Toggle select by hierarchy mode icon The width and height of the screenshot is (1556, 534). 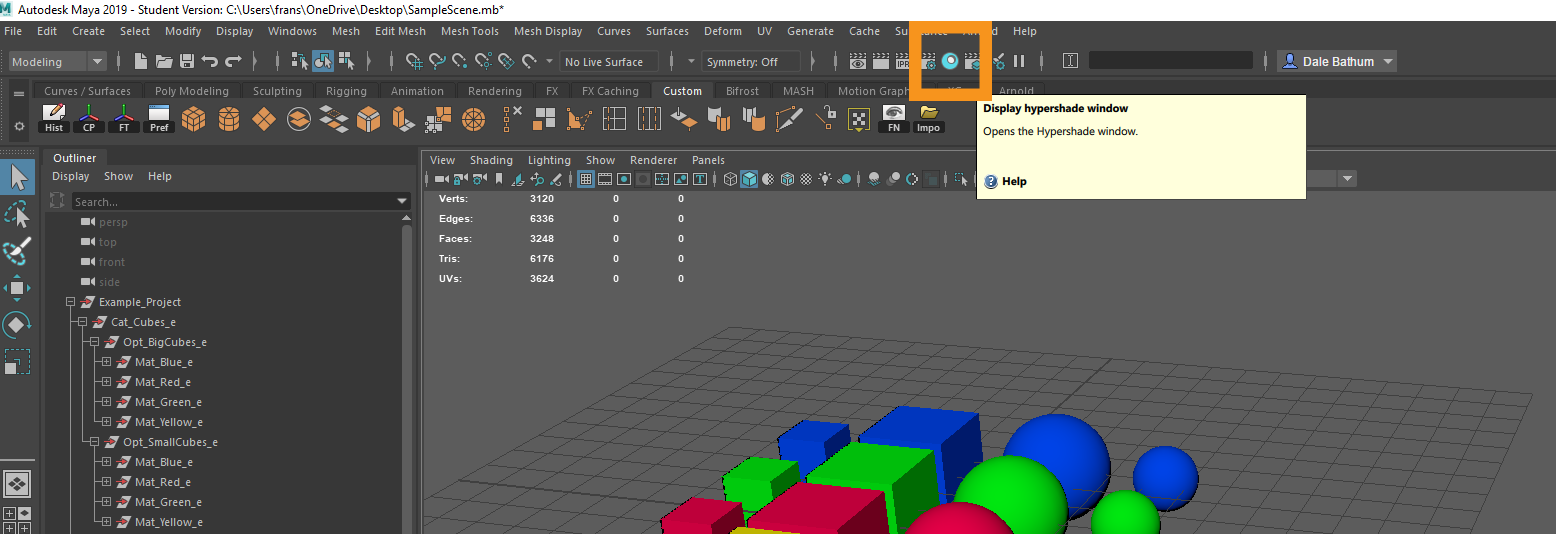pos(301,61)
